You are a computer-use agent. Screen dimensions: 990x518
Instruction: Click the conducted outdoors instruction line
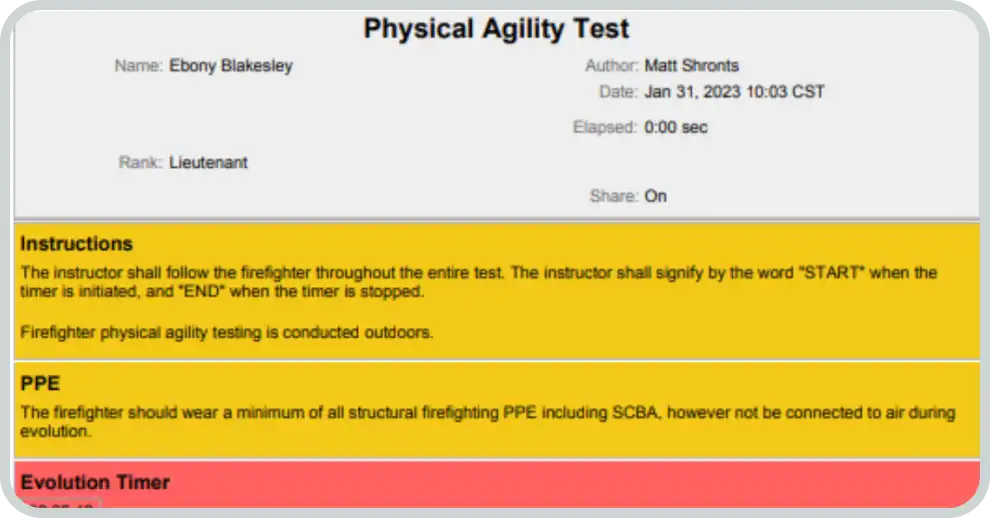pyautogui.click(x=227, y=333)
